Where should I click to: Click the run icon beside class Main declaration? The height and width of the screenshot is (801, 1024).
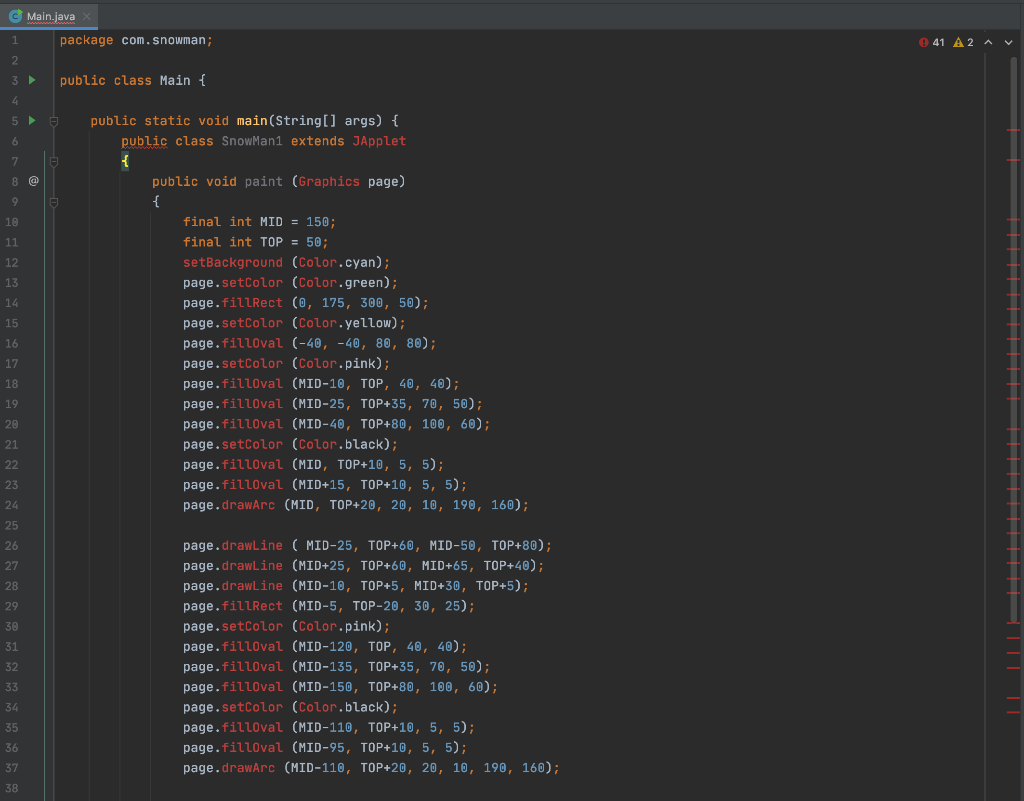click(x=30, y=80)
